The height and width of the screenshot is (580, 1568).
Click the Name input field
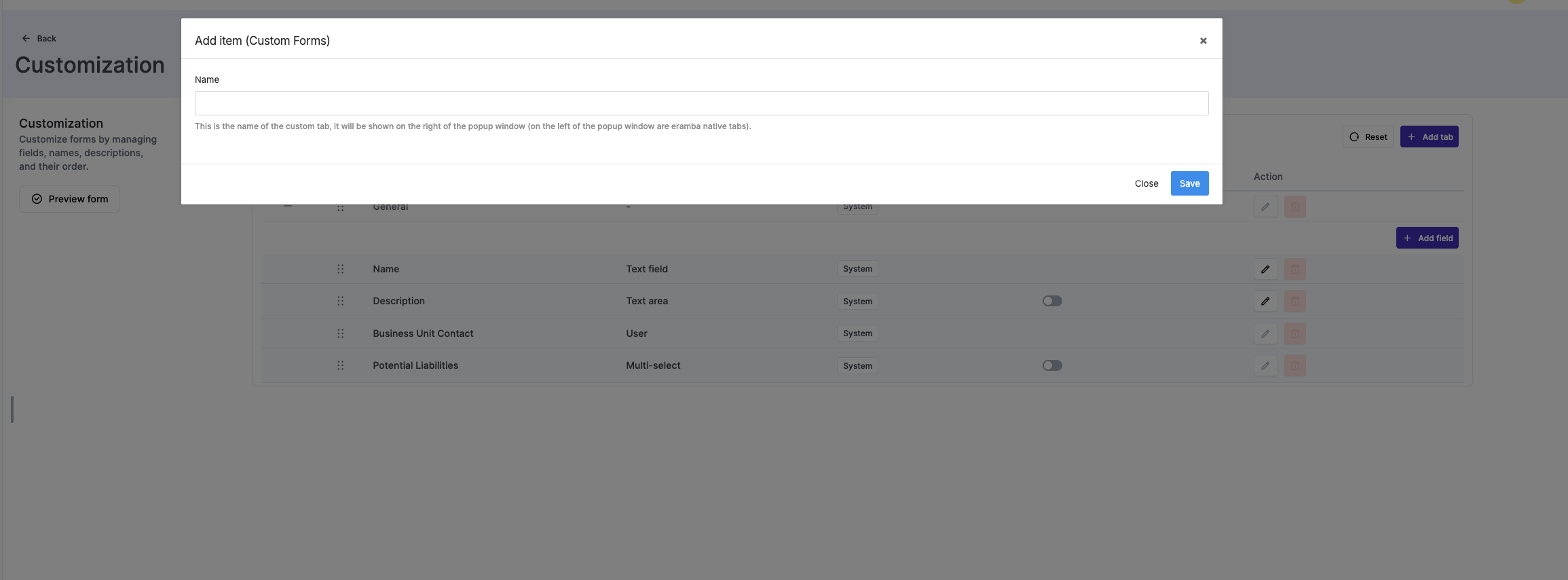pos(701,103)
